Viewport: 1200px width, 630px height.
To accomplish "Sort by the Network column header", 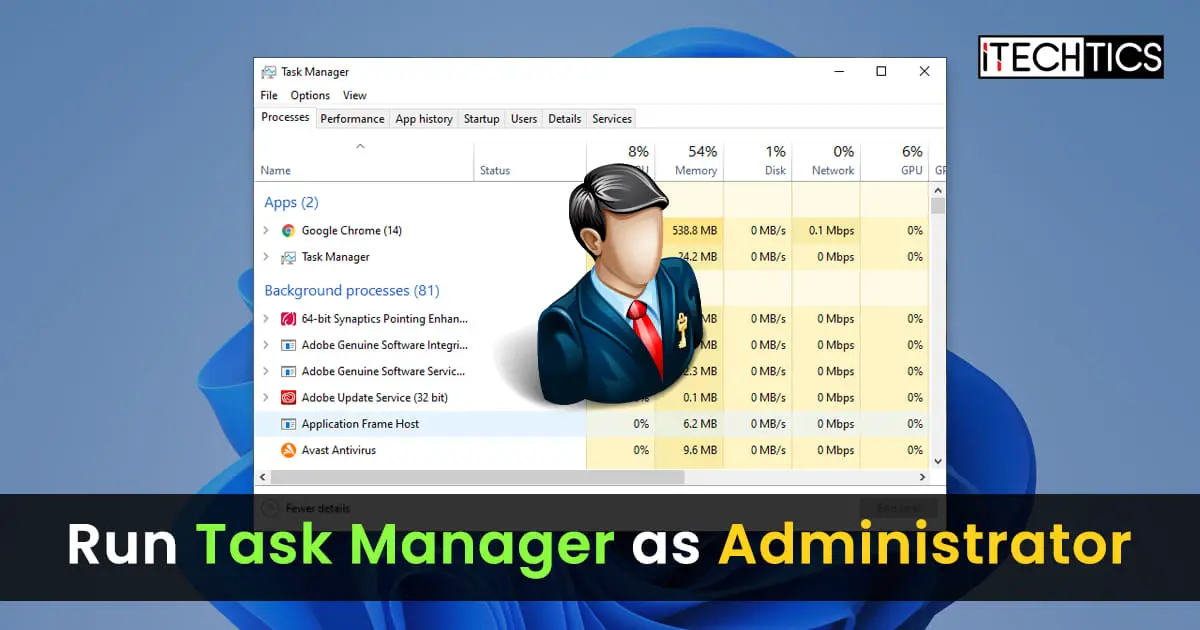I will pos(826,161).
